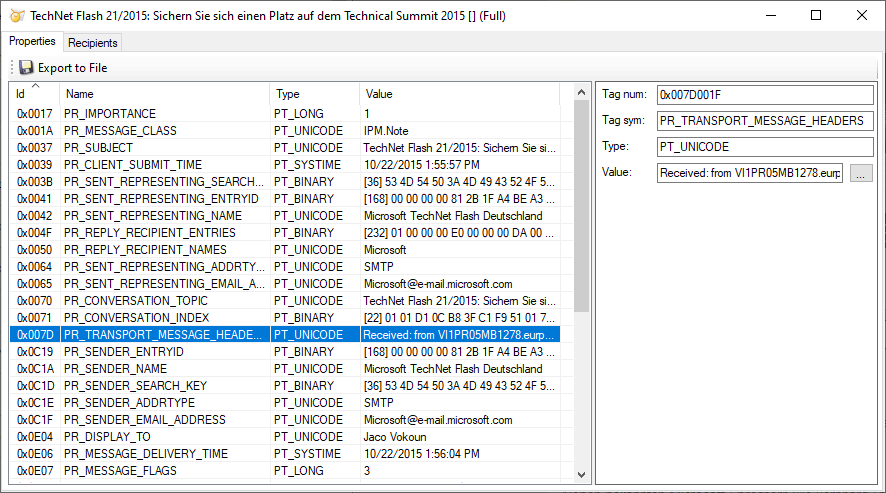Select the PR_SENDER_NAME row
This screenshot has width=886, height=493.
pyautogui.click(x=285, y=369)
